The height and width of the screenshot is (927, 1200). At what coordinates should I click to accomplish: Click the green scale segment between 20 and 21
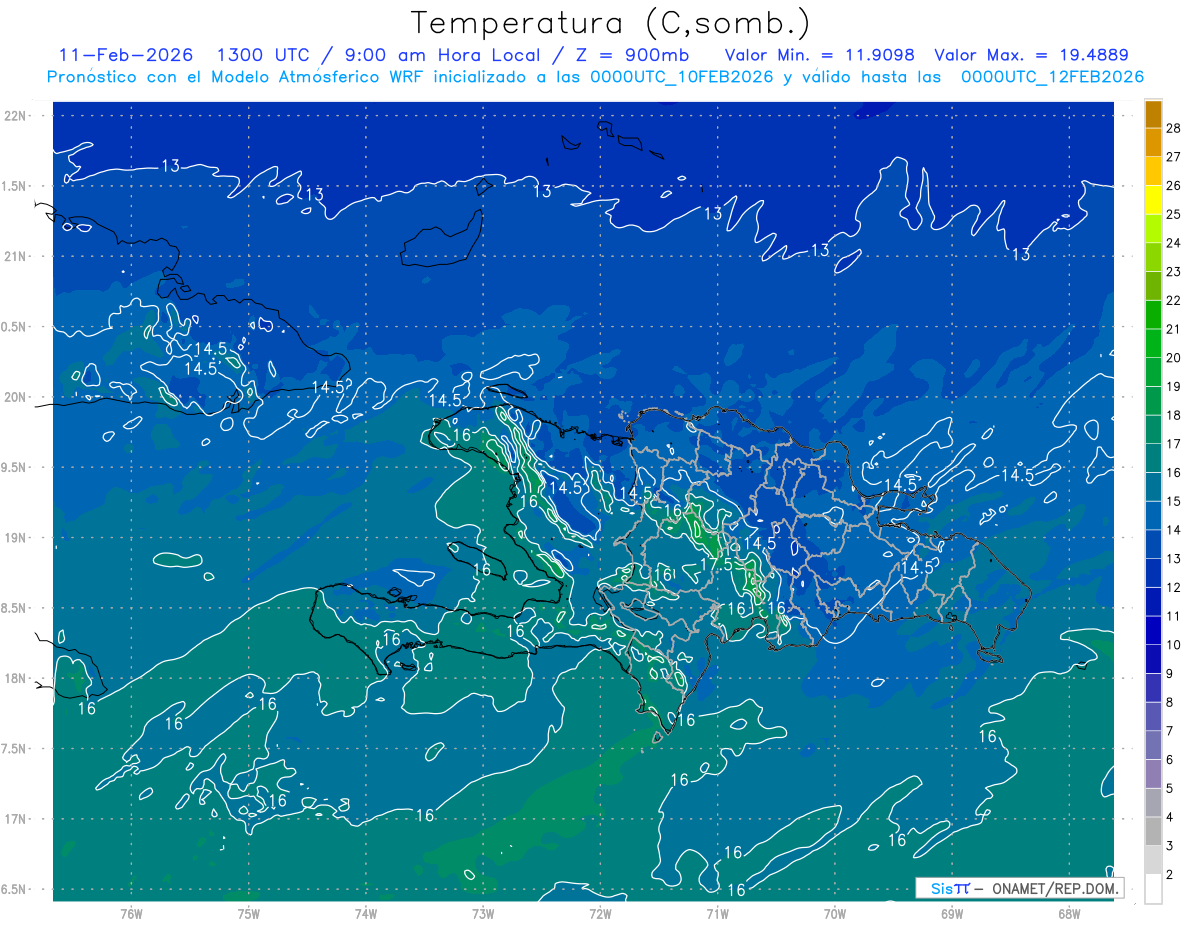(x=1153, y=344)
